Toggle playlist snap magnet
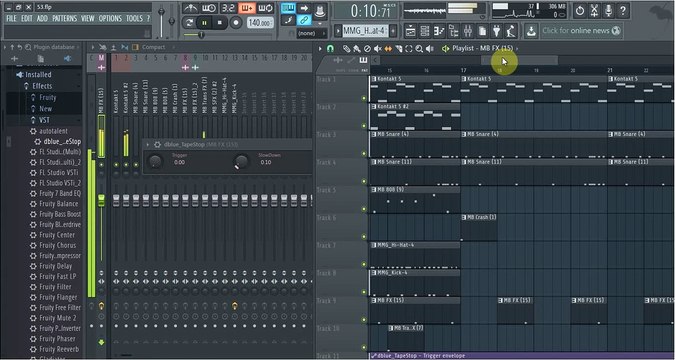The image size is (675, 360). (330, 49)
